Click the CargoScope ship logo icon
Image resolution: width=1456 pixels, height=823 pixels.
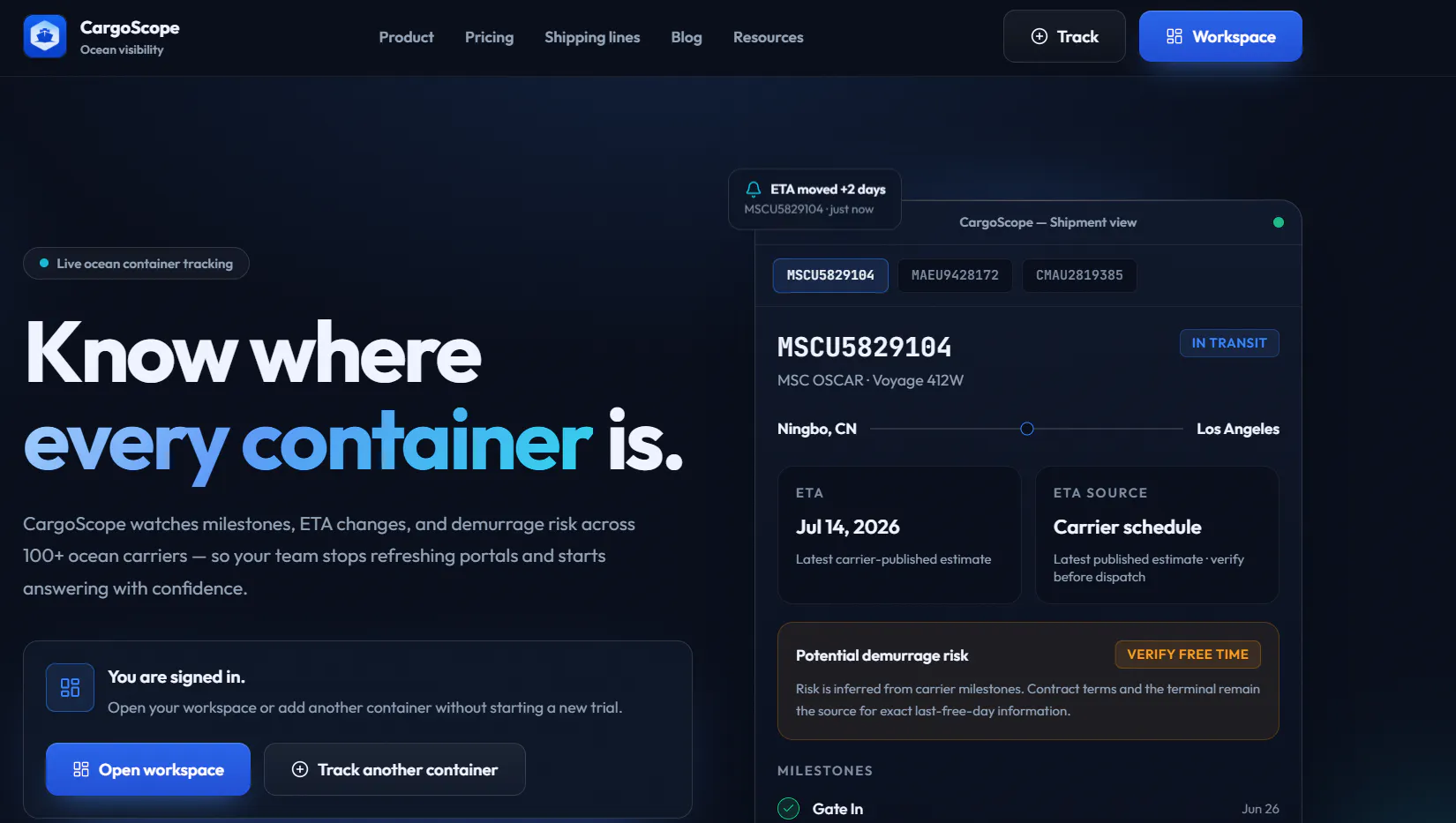point(45,36)
